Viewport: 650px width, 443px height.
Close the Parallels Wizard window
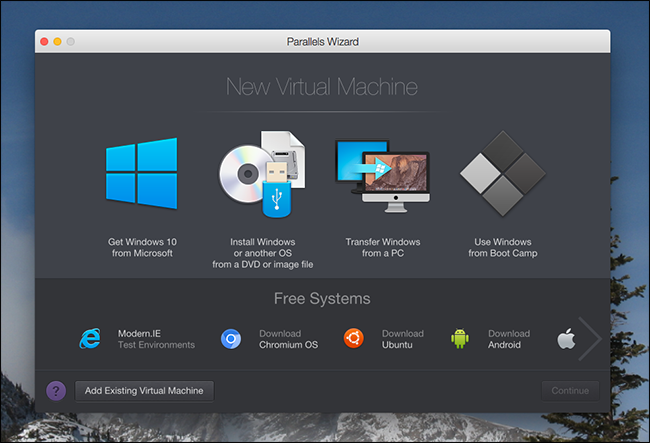(x=44, y=41)
